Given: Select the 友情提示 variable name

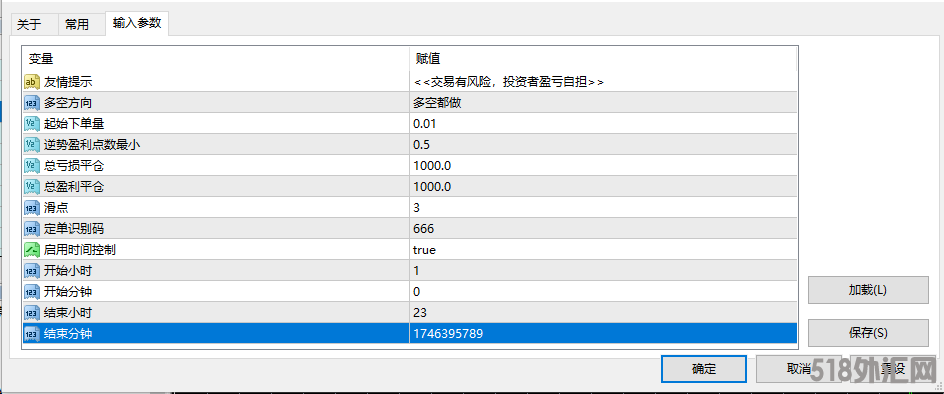Looking at the screenshot, I should coord(68,81).
